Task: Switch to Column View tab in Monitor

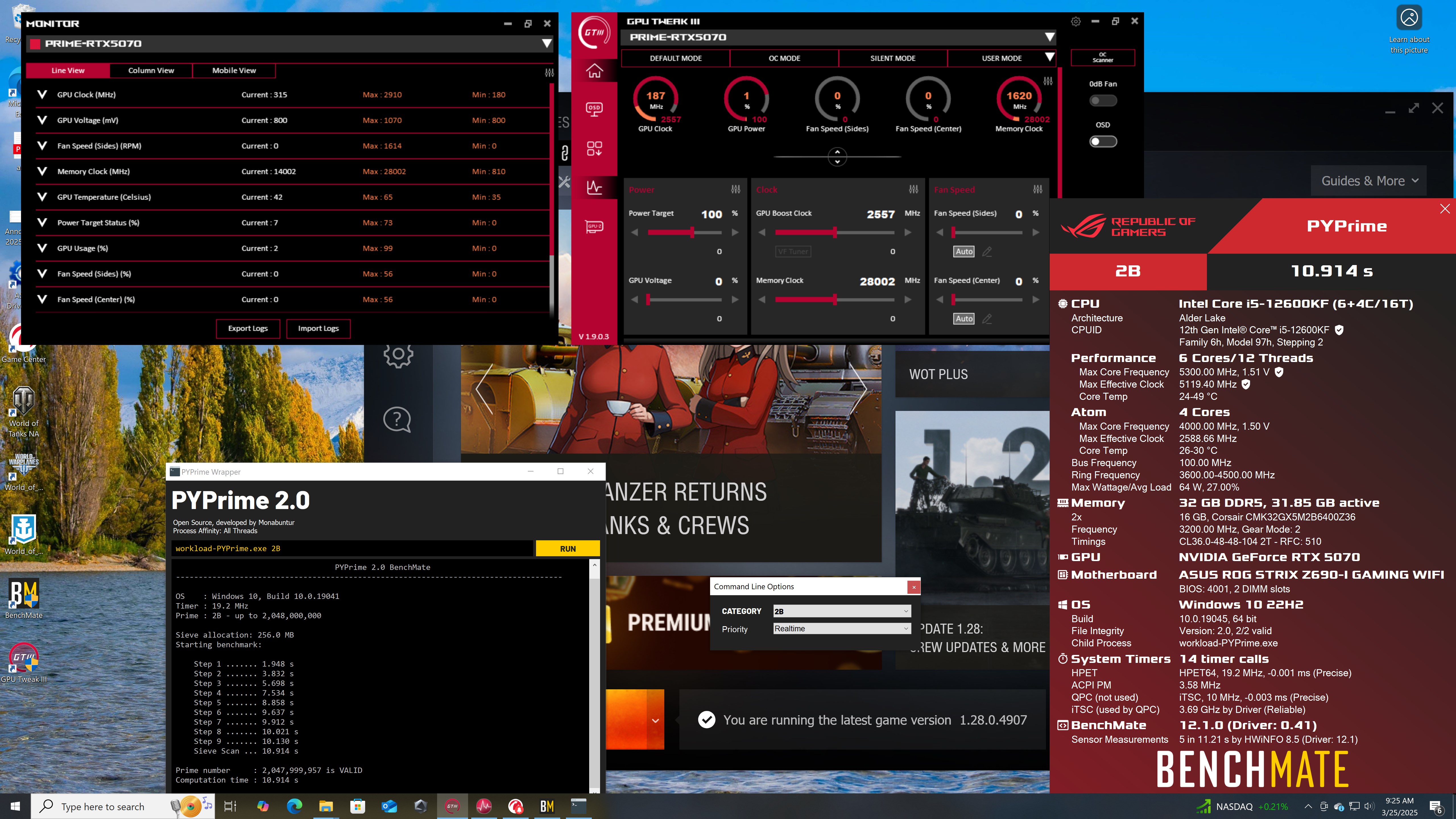Action: click(151, 71)
